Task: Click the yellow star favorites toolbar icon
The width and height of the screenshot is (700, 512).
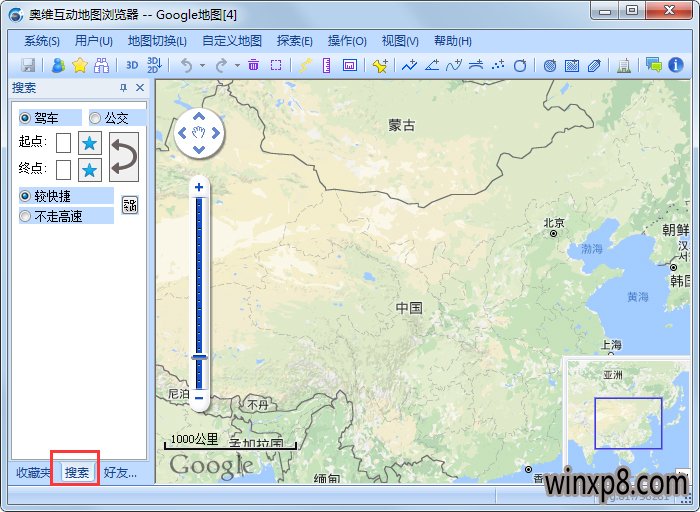Action: click(x=80, y=66)
